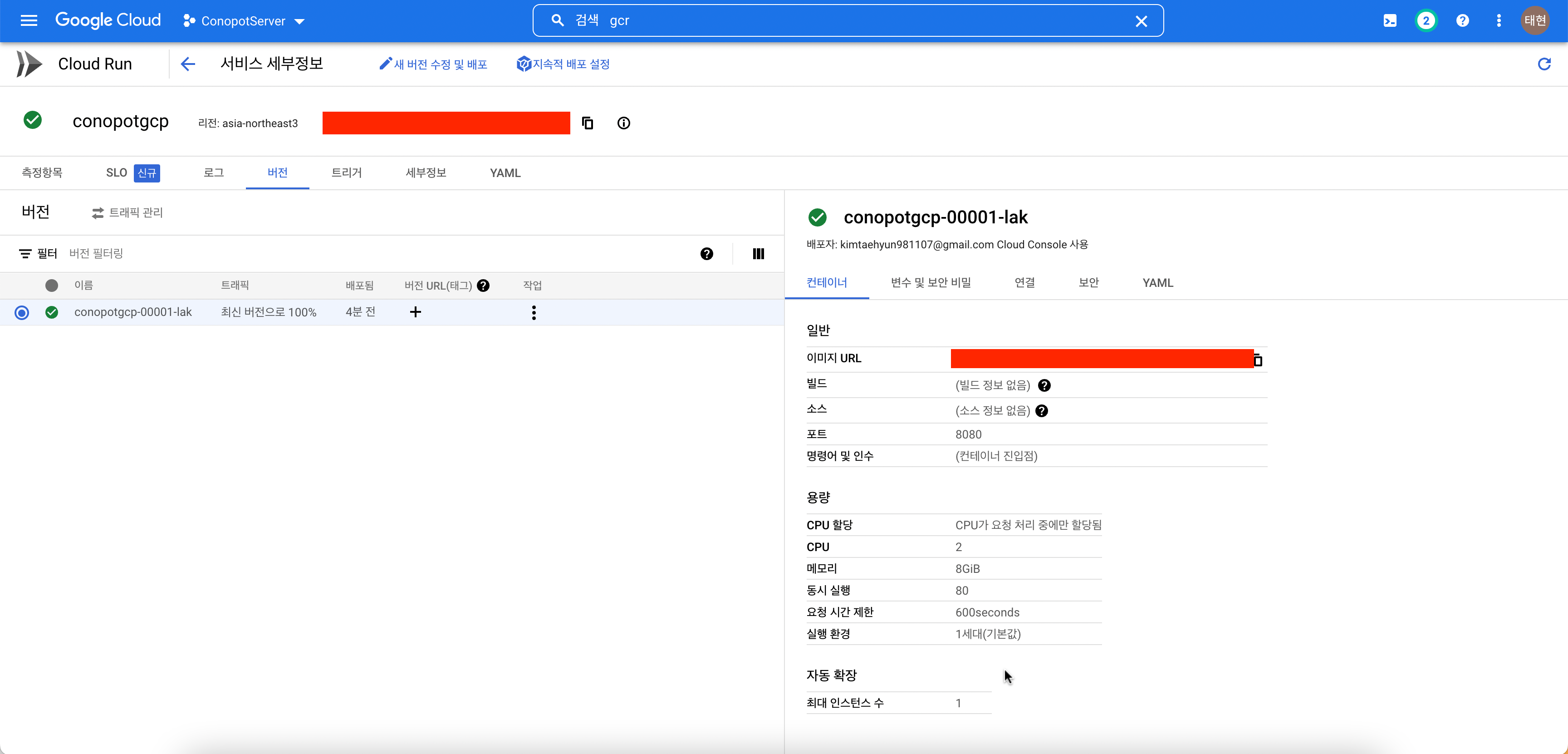
Task: Click the plus icon to add revision tag
Action: coord(415,312)
